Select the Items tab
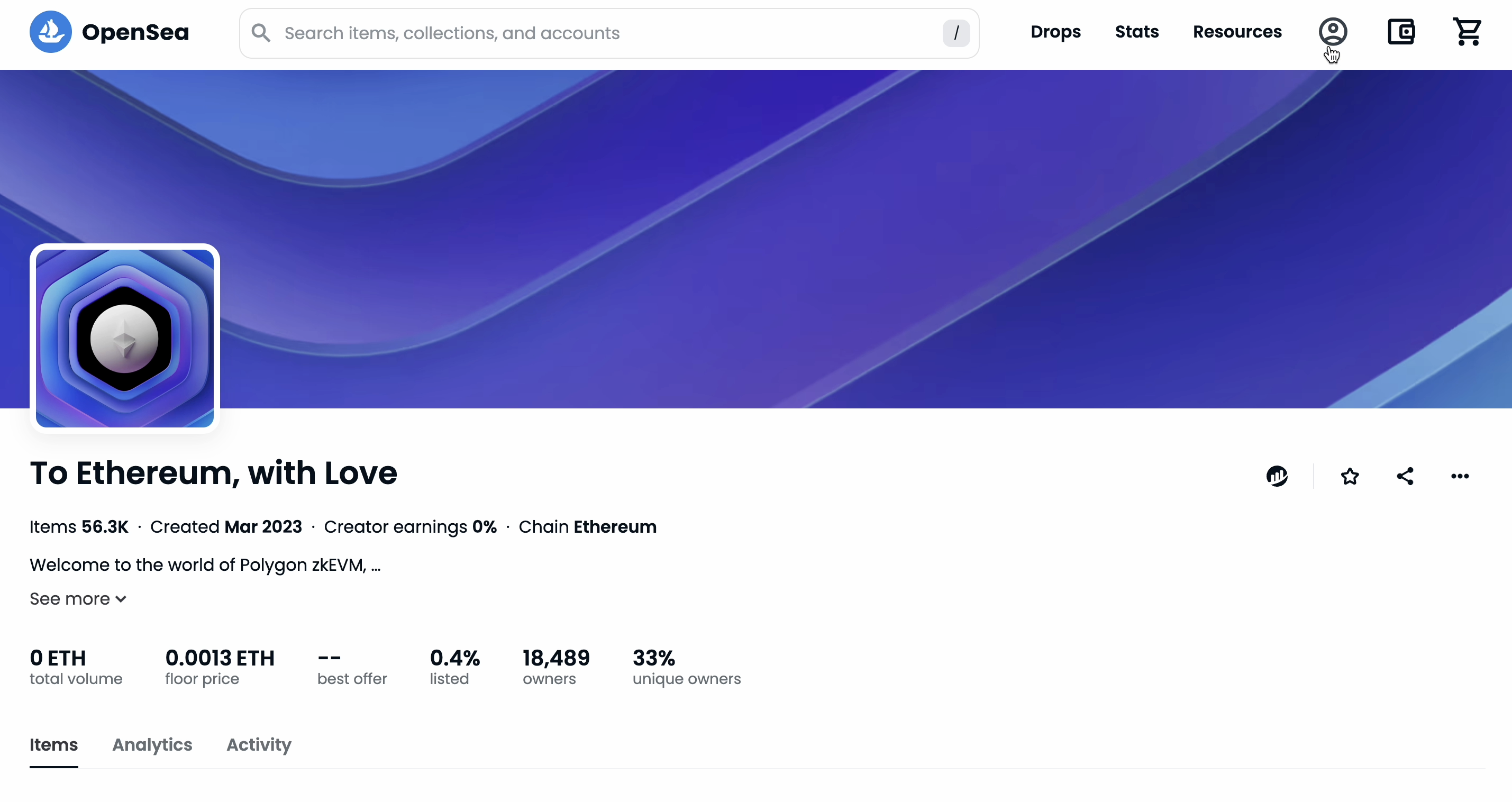 53,744
